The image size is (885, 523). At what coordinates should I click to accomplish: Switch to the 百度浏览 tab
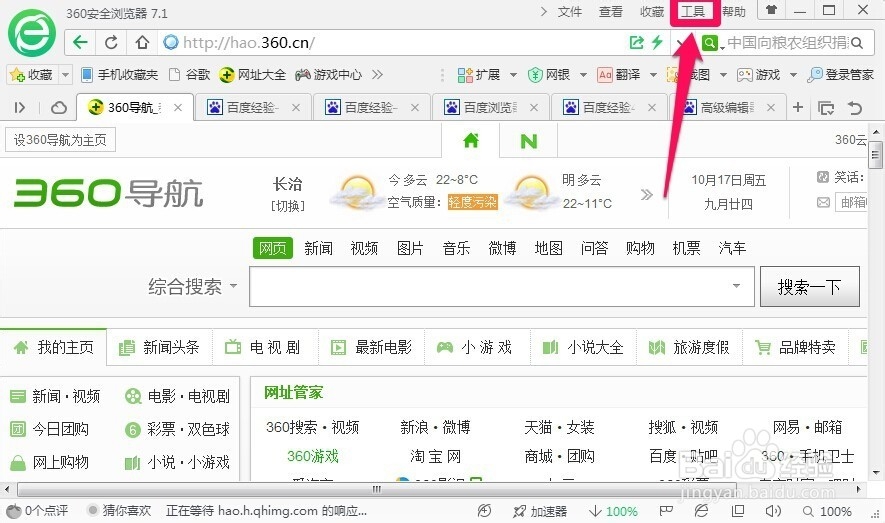490,107
